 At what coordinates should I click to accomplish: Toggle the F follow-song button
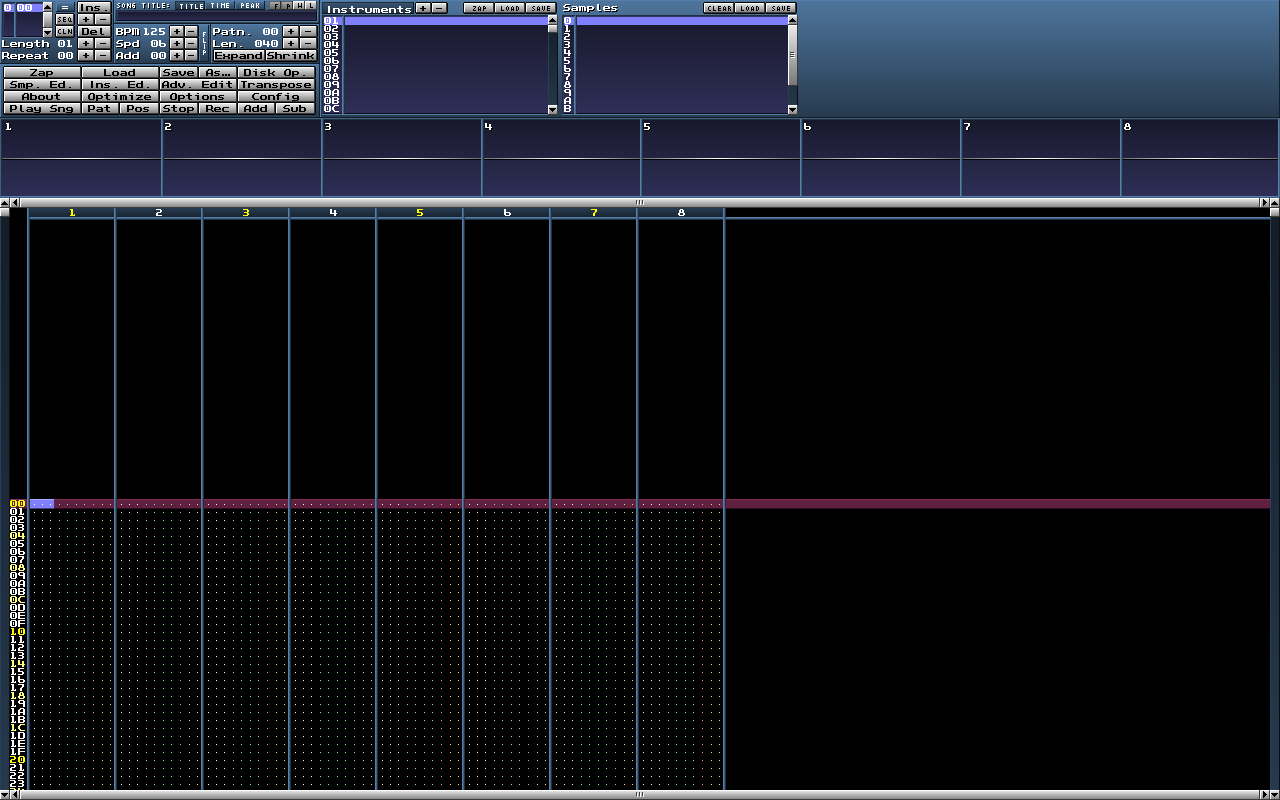pyautogui.click(x=275, y=6)
